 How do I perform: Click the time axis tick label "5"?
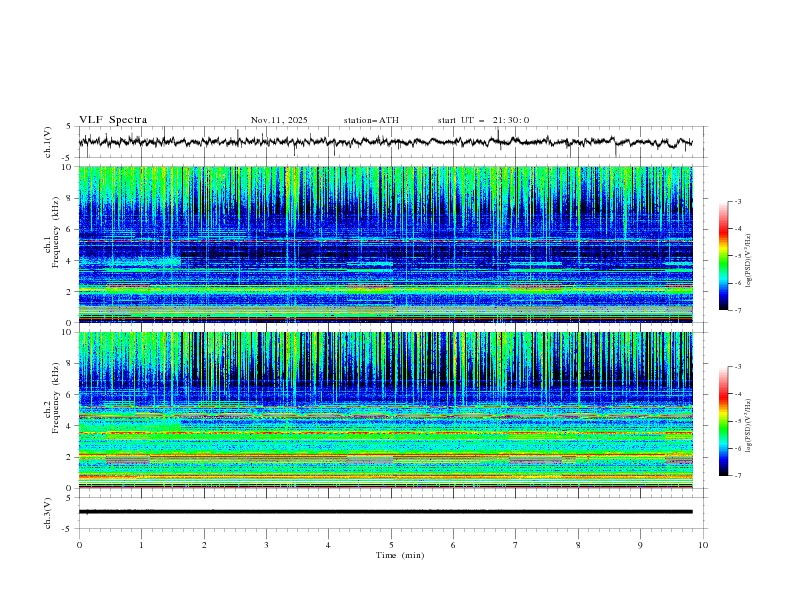pos(391,545)
